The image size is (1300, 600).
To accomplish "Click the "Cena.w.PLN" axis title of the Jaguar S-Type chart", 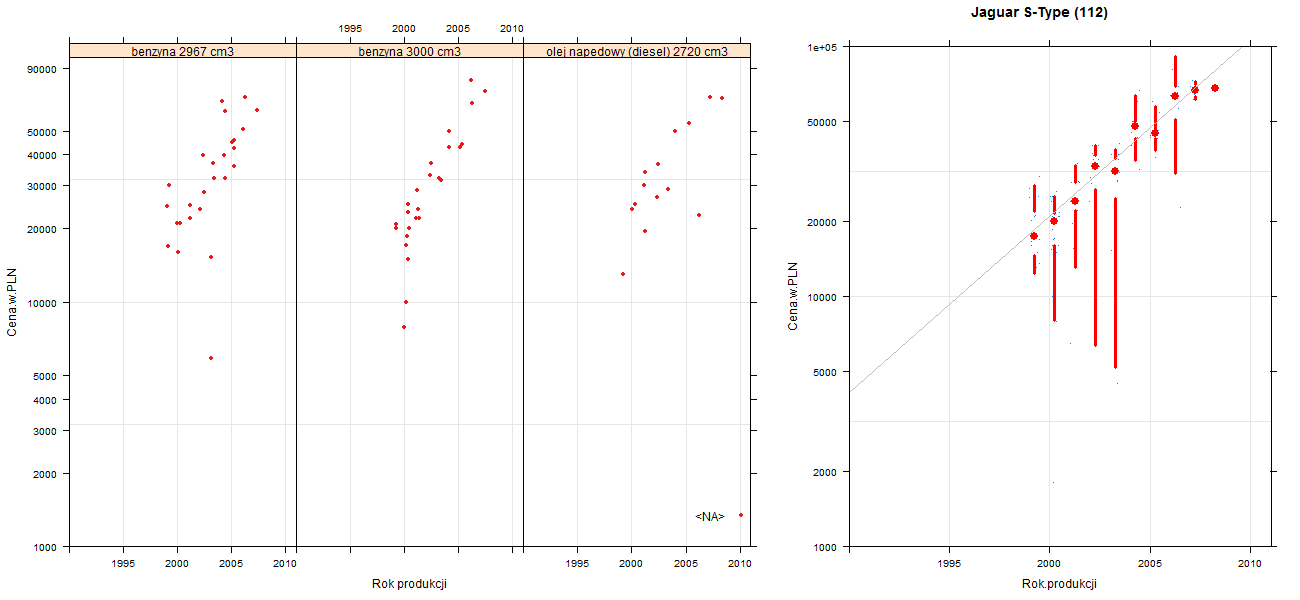I will (x=793, y=296).
